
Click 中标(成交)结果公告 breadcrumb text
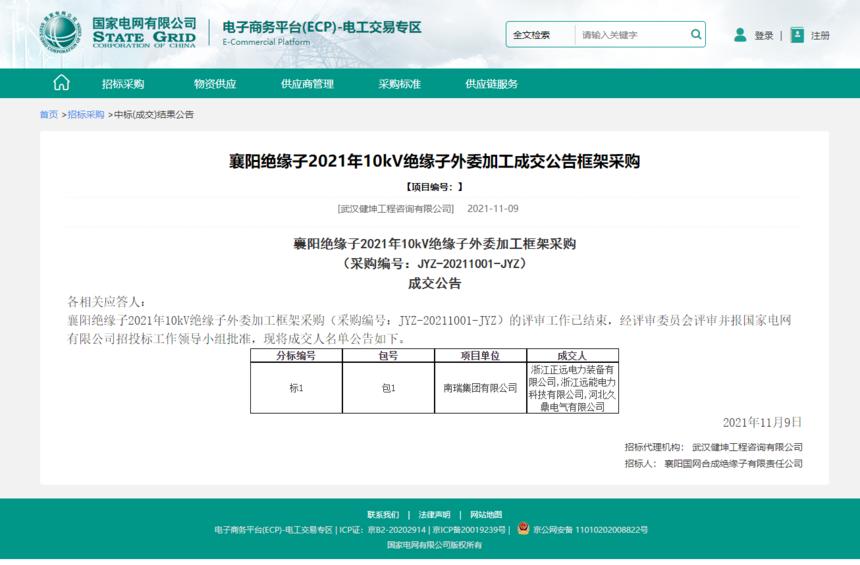pyautogui.click(x=154, y=115)
